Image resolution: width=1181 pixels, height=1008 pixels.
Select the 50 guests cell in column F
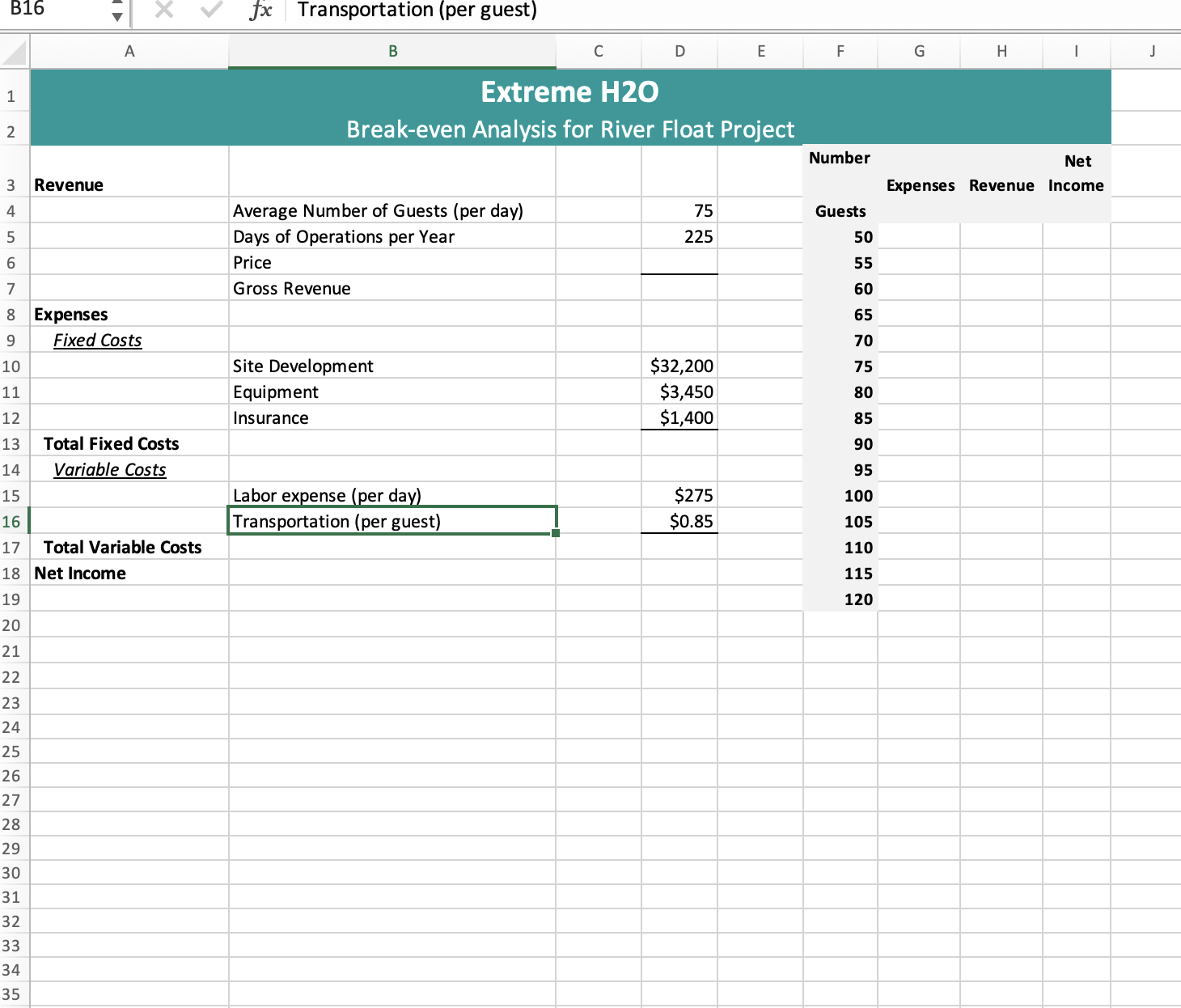tap(840, 236)
